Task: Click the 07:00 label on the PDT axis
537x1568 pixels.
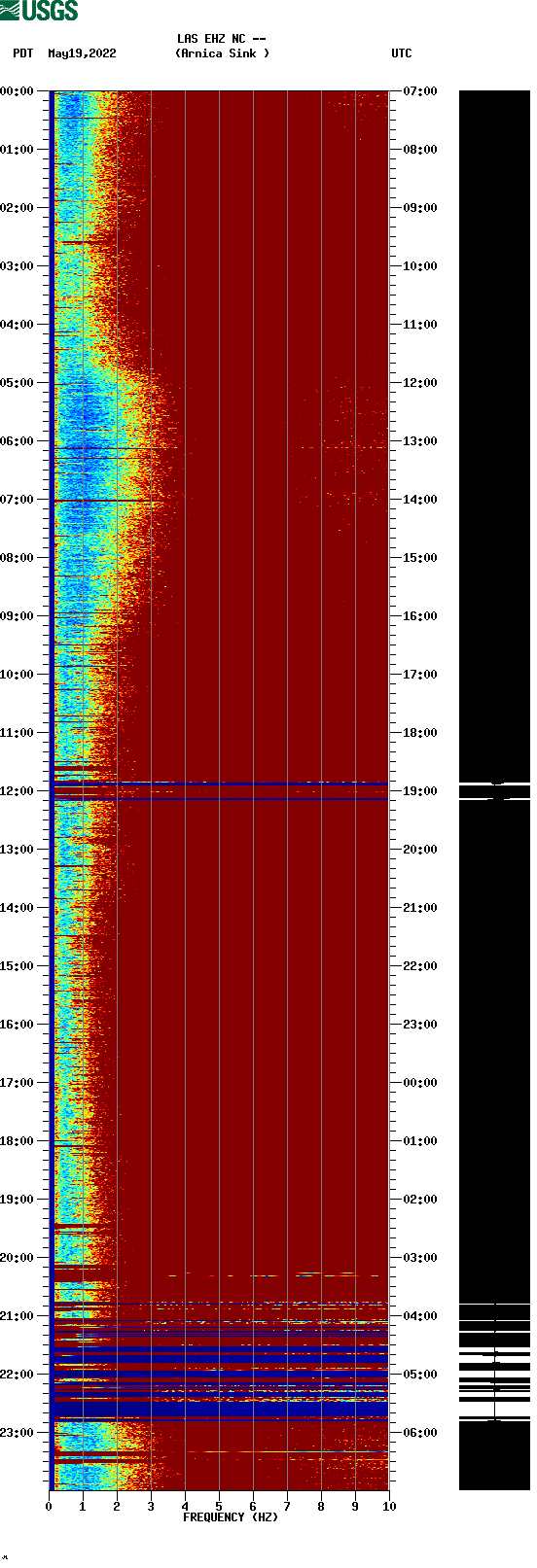Action: (x=18, y=500)
